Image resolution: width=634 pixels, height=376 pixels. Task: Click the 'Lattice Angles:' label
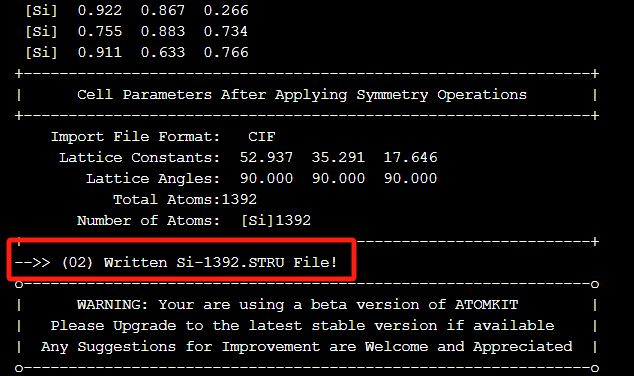pos(153,179)
